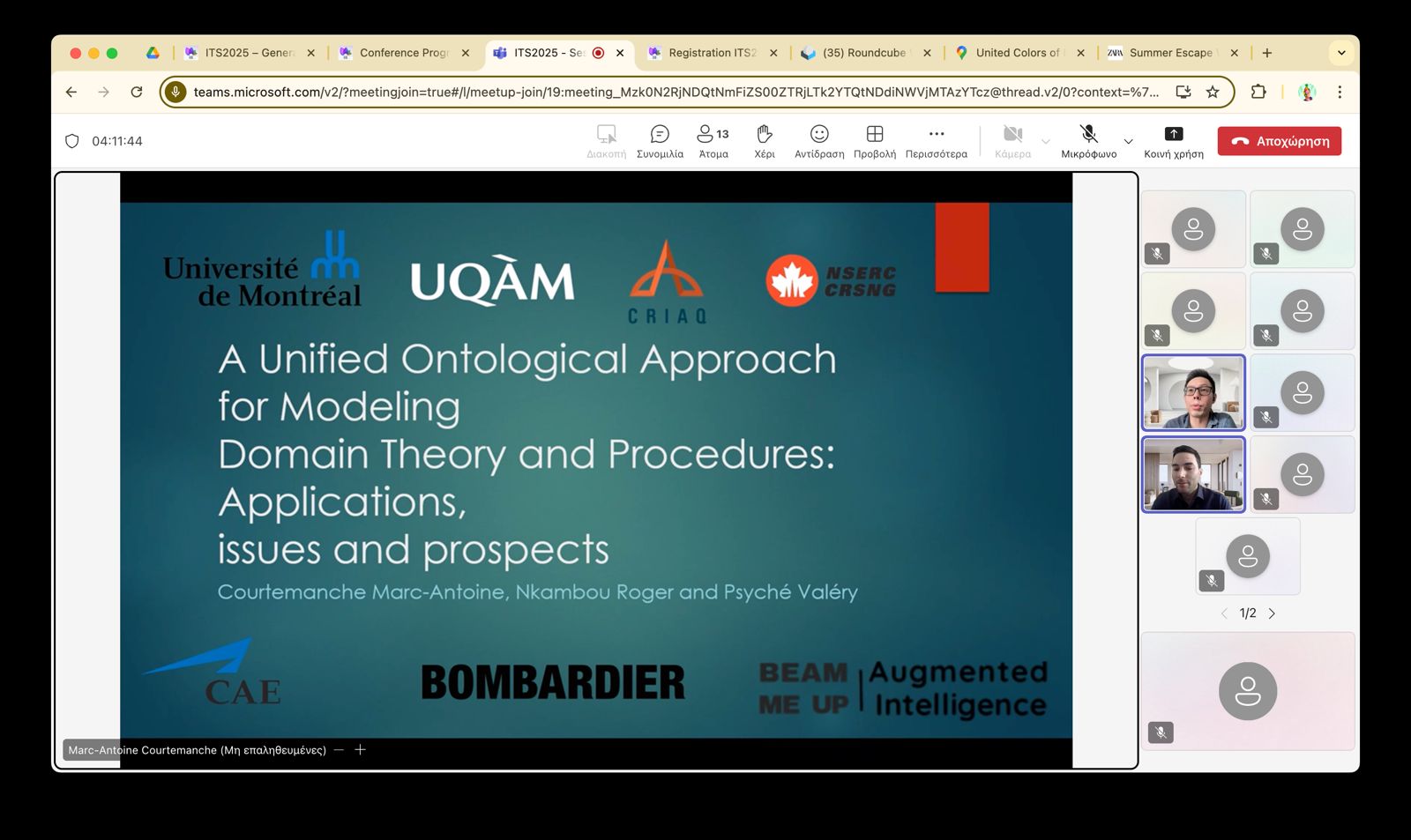The width and height of the screenshot is (1411, 840).
Task: Focus the teams.microsoft.com address bar
Action: [676, 92]
